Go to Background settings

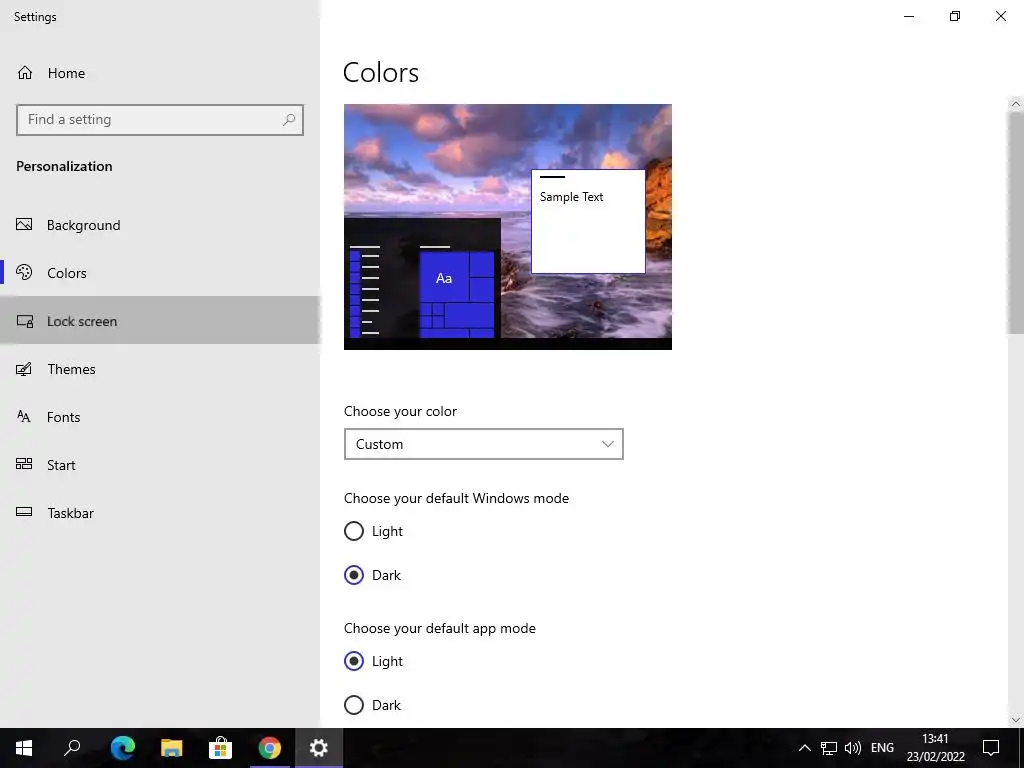coord(160,225)
